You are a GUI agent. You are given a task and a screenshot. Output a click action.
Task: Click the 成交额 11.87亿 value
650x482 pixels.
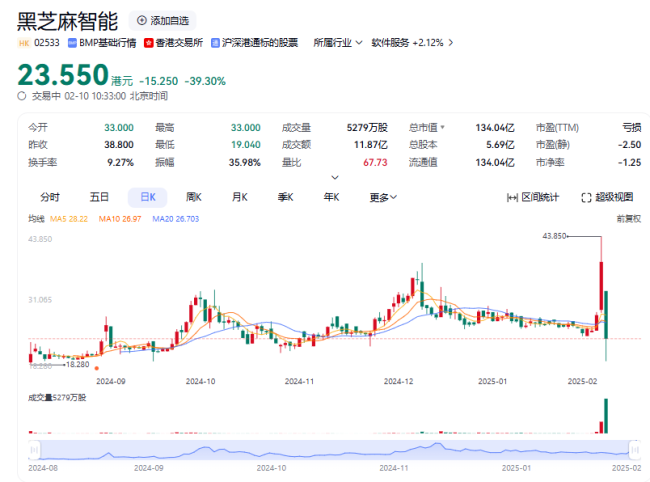click(371, 145)
